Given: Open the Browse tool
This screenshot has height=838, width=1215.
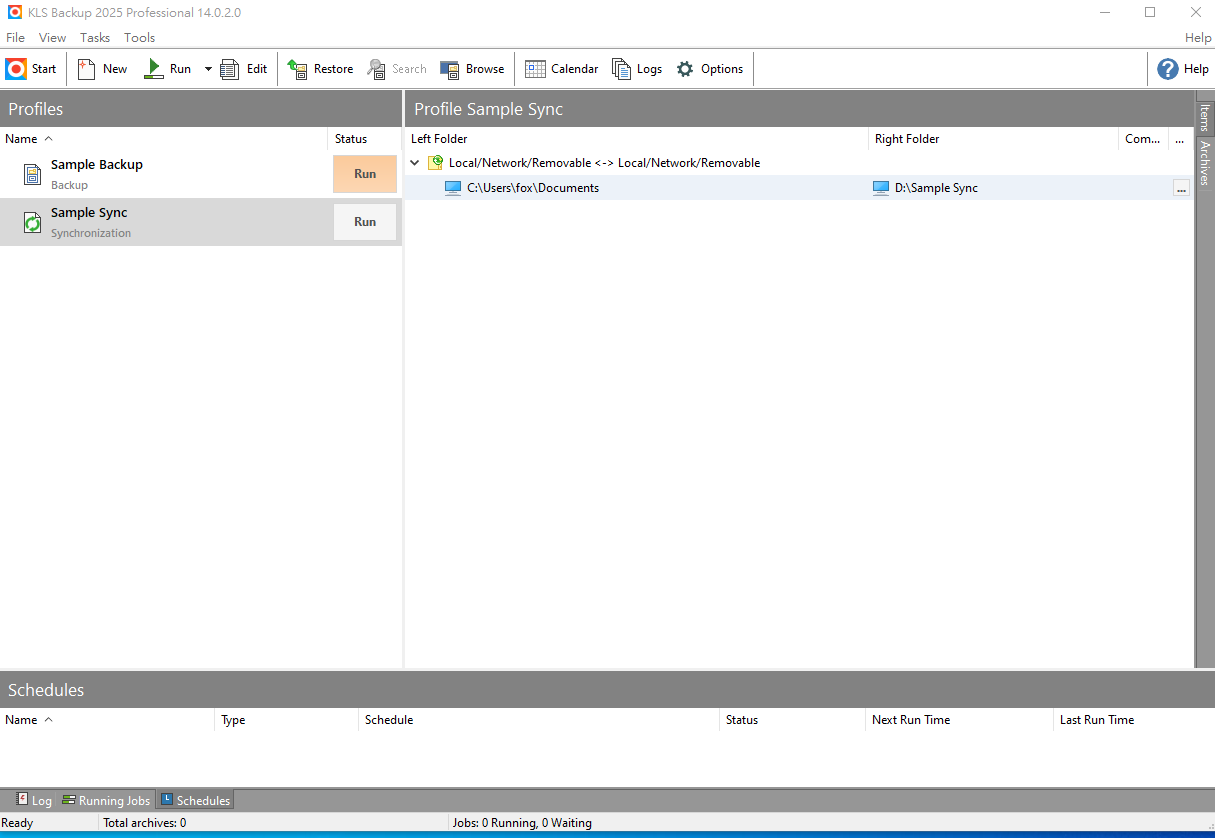Looking at the screenshot, I should click(x=472, y=69).
